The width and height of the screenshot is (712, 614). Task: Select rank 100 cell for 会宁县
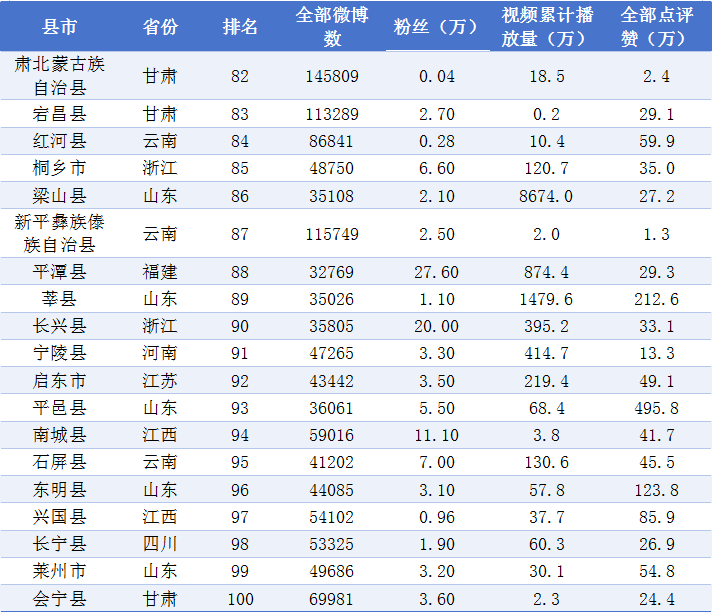click(x=240, y=599)
